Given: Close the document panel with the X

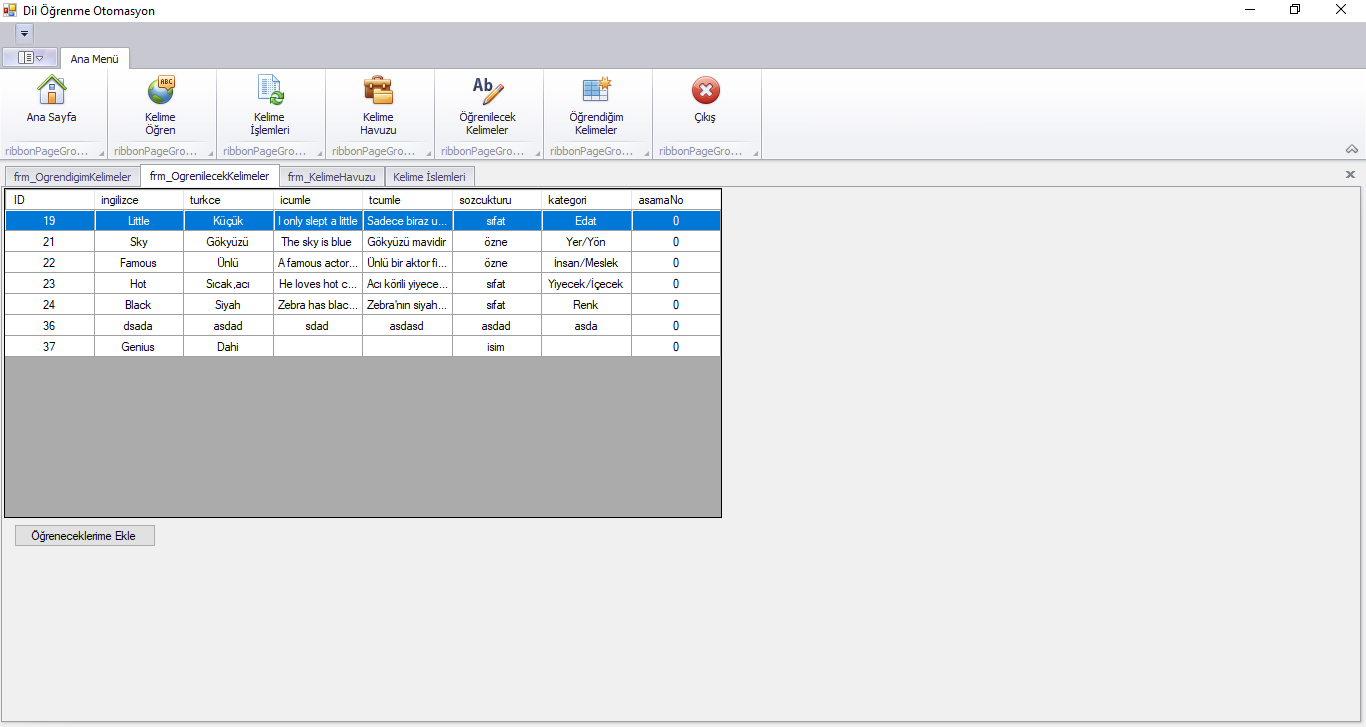Looking at the screenshot, I should 1350,173.
